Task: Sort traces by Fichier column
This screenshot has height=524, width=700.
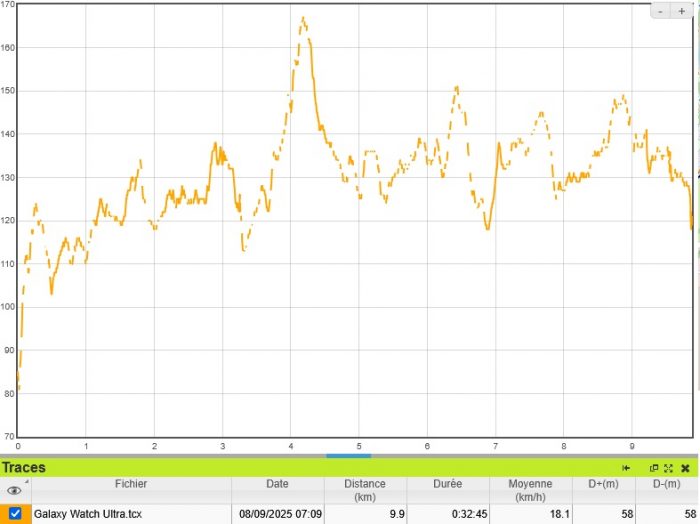Action: point(130,484)
